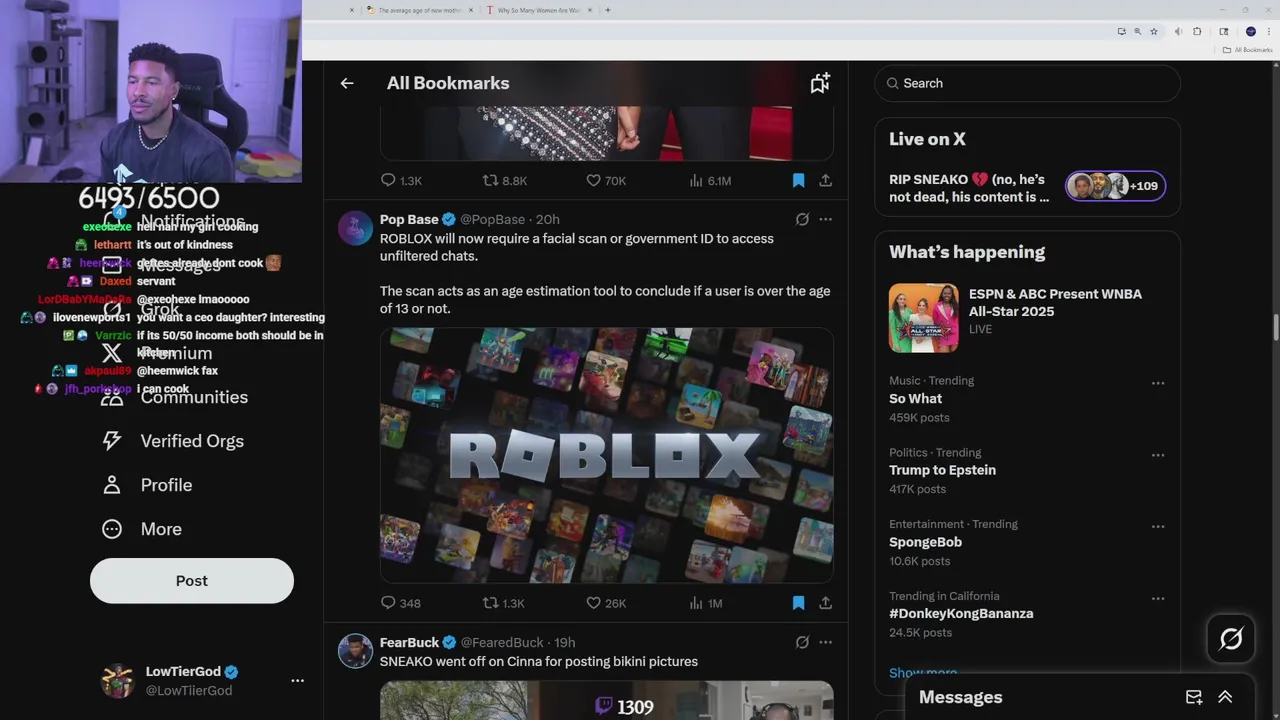The height and width of the screenshot is (720, 1280).
Task: Open the Messages drawer title
Action: pyautogui.click(x=960, y=697)
